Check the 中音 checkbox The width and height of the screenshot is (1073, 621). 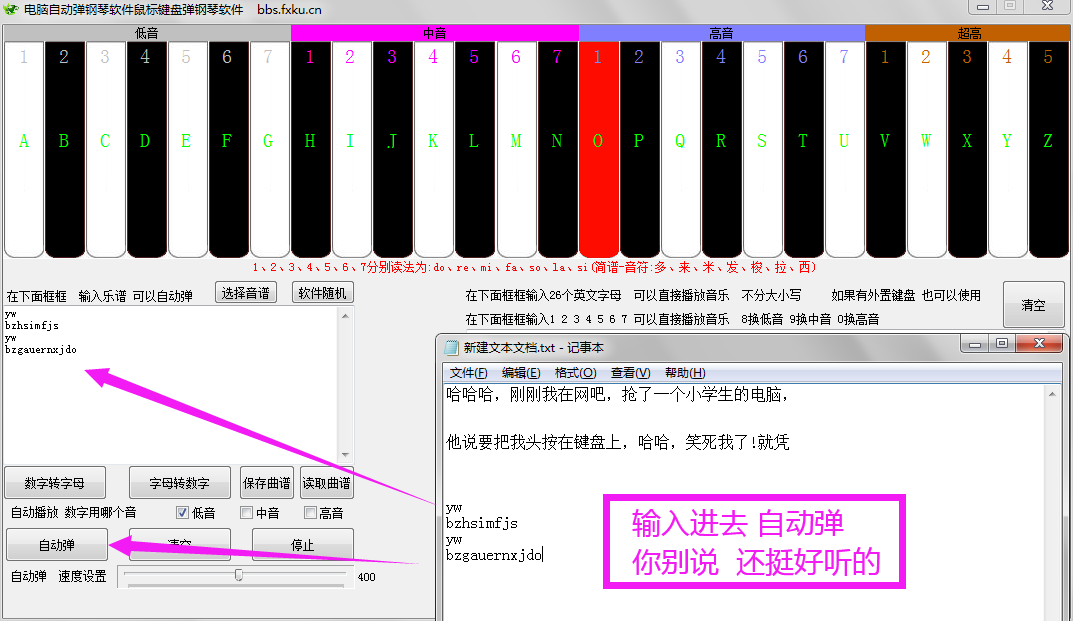[246, 513]
